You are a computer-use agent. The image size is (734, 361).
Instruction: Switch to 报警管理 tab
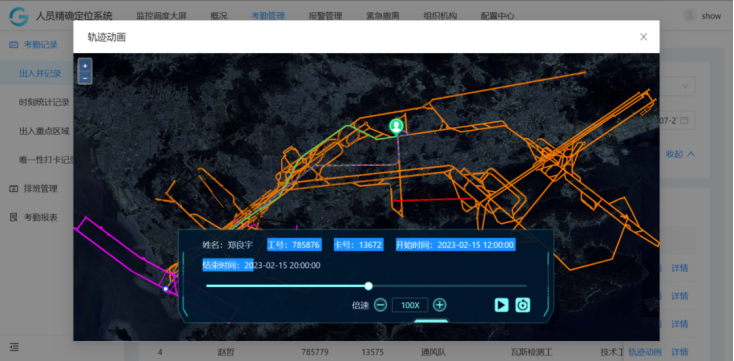click(x=325, y=16)
